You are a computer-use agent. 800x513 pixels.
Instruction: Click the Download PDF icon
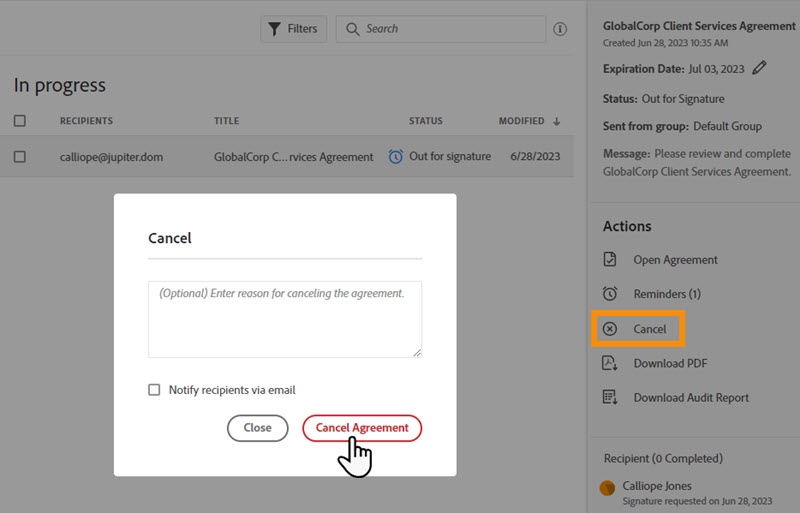610,363
